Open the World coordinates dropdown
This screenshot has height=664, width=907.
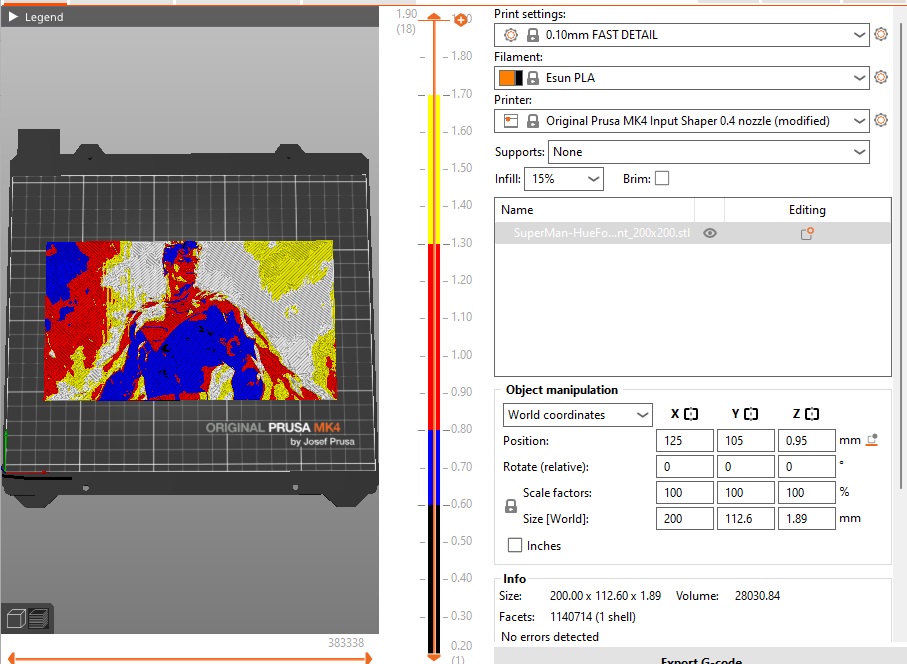tap(577, 415)
